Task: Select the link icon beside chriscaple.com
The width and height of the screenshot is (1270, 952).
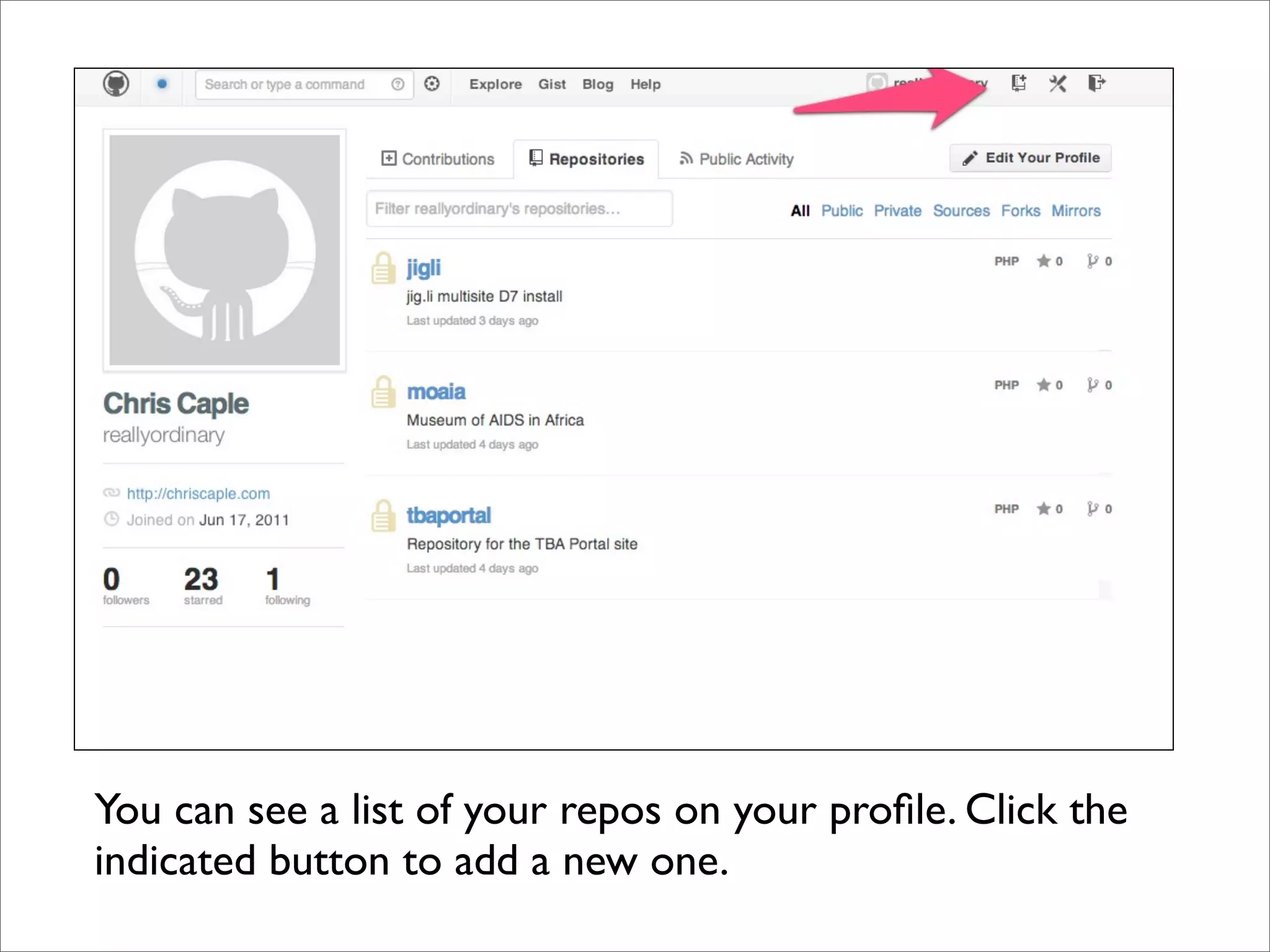Action: [x=112, y=493]
